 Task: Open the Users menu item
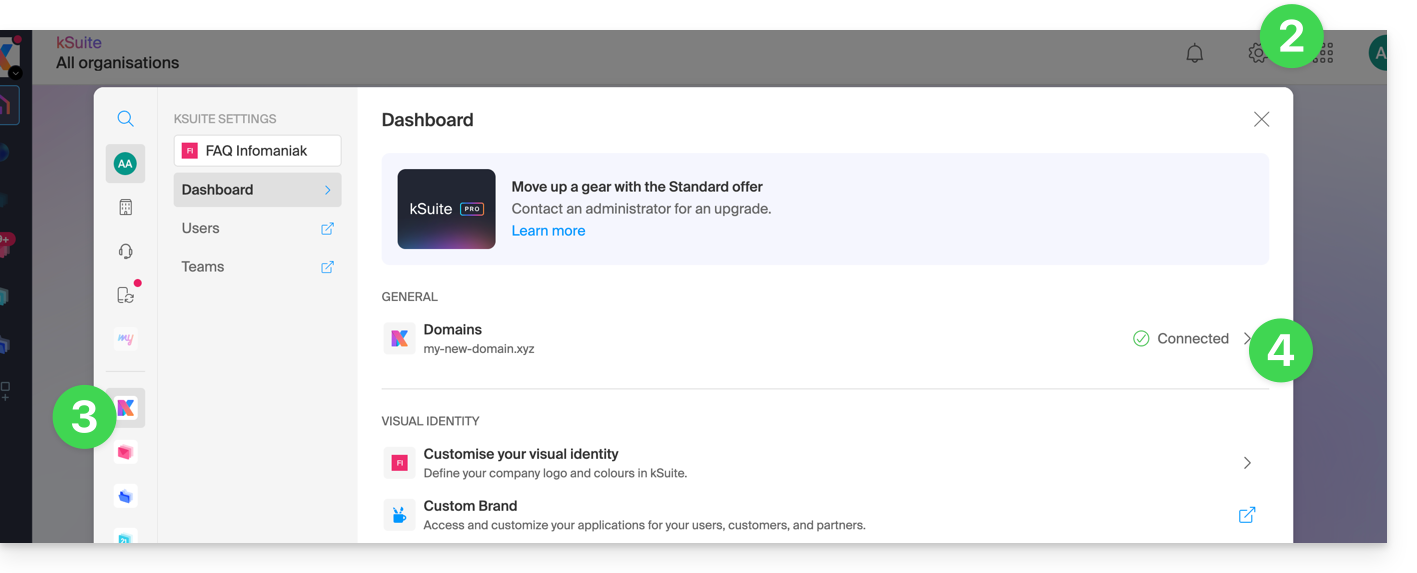257,228
